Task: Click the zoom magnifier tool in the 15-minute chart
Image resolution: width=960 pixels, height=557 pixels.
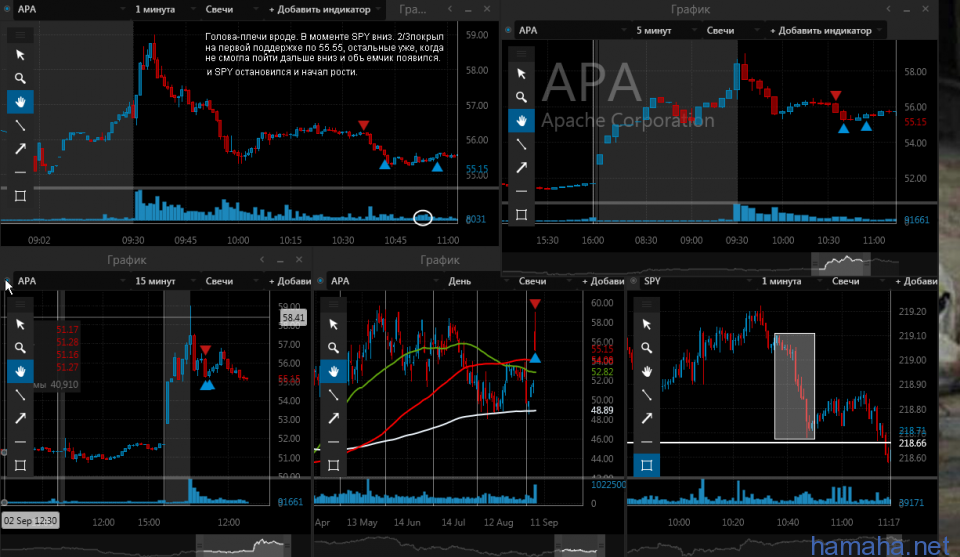Action: click(x=20, y=347)
